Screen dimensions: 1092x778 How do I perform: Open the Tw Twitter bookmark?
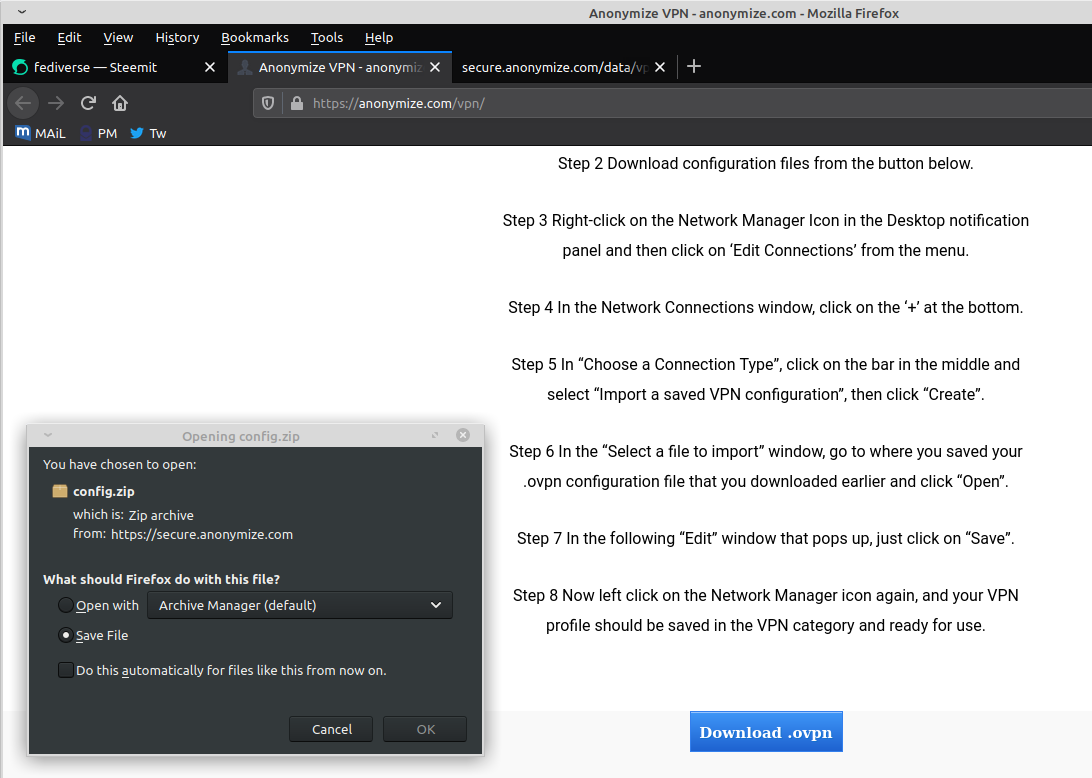[148, 133]
